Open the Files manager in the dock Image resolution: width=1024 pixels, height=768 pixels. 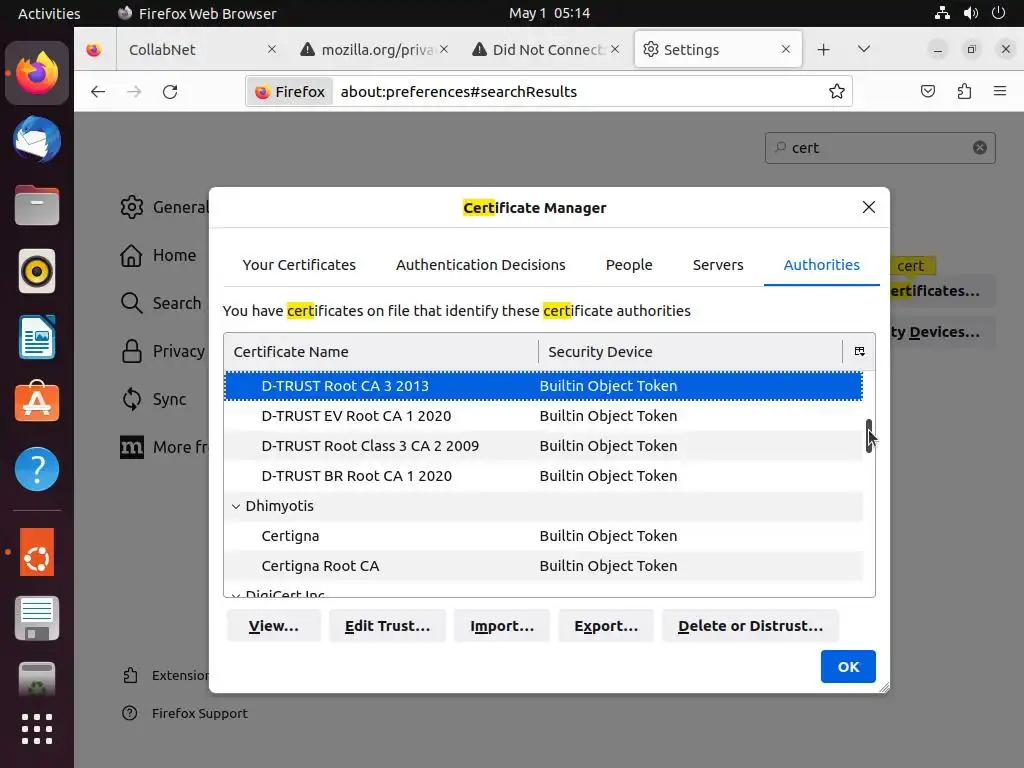point(37,205)
